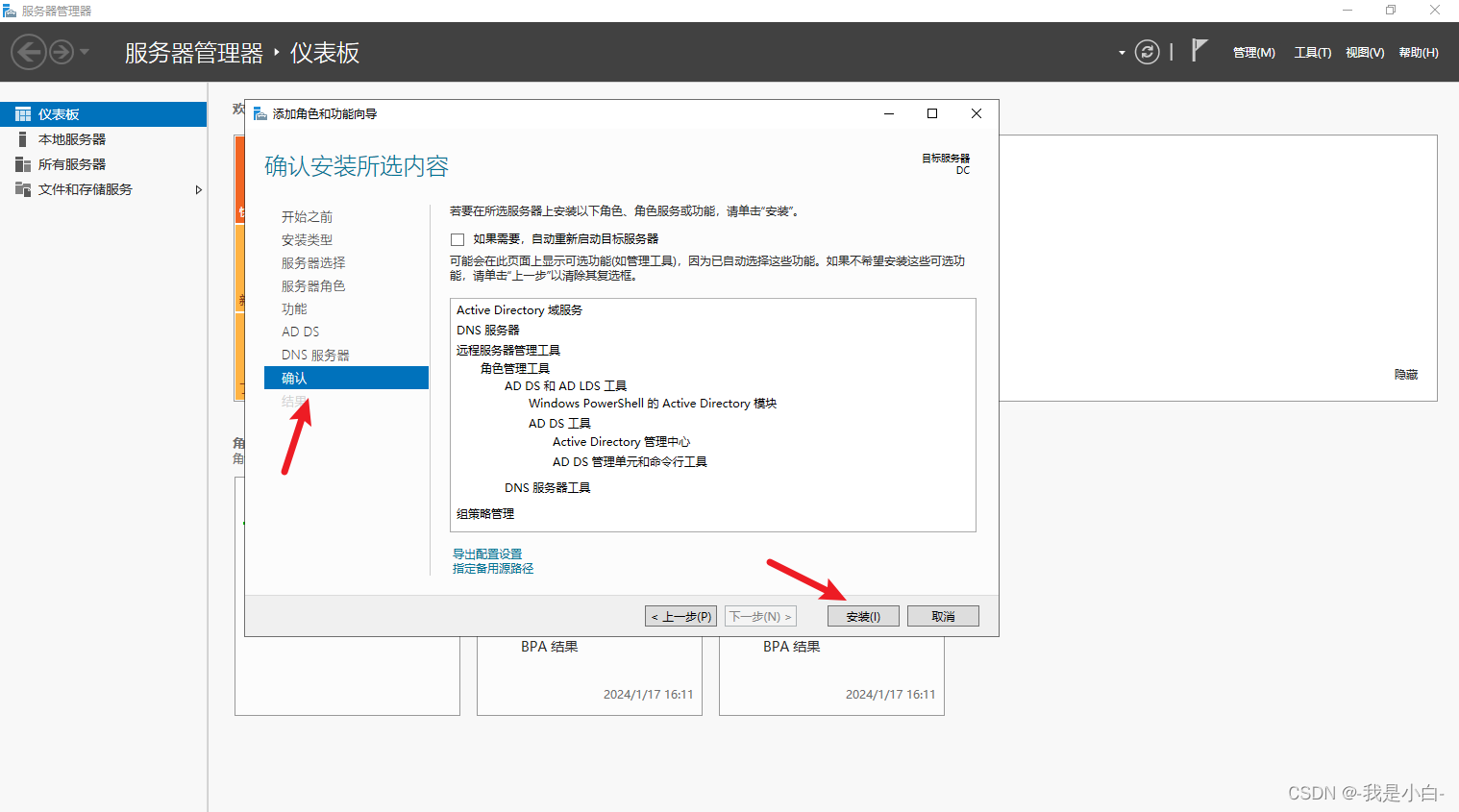The width and height of the screenshot is (1459, 812).
Task: Expand the 文件和存储服务 submenu arrow
Action: click(x=198, y=190)
